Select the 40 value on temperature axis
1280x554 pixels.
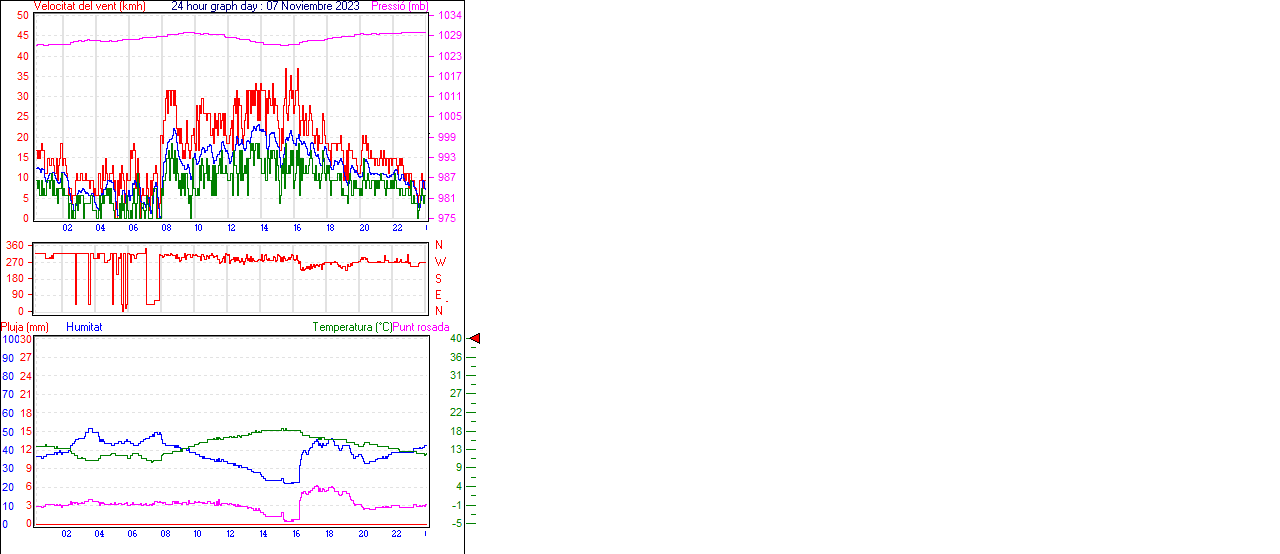tap(456, 339)
